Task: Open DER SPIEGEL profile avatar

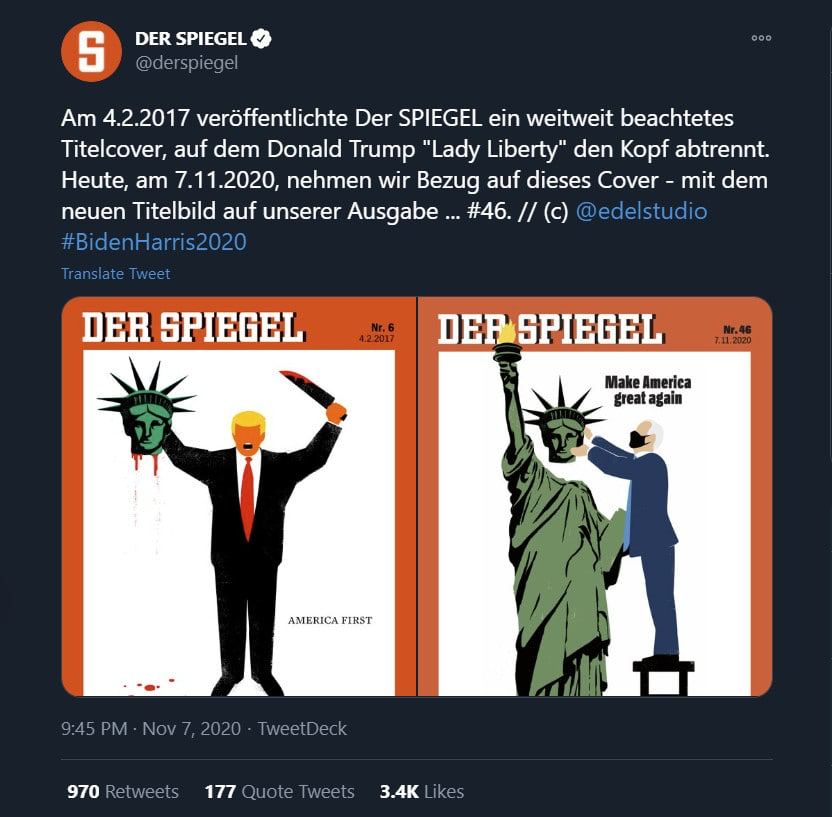Action: point(91,51)
